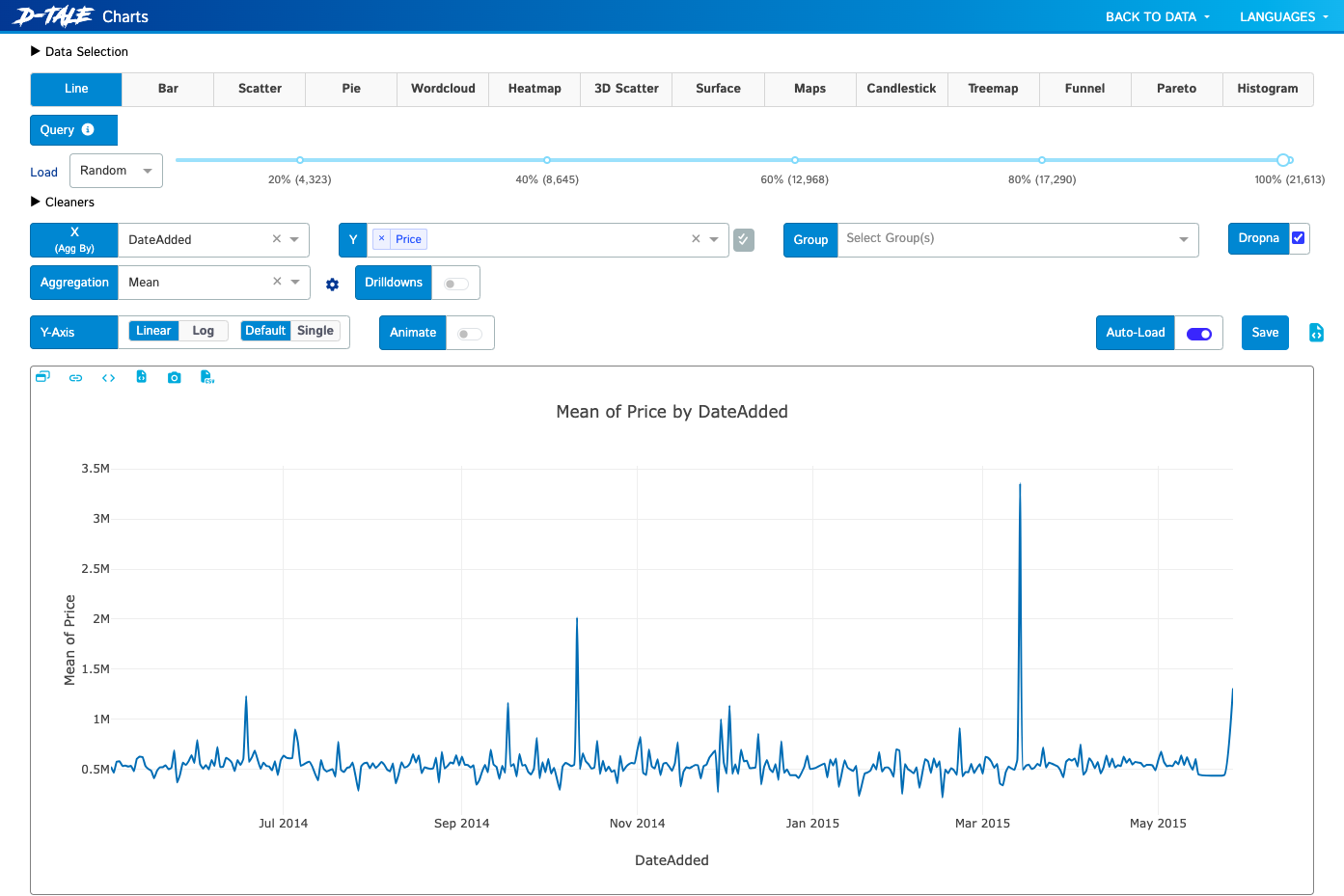Open the code snippet brackets icon
This screenshot has height=896, width=1344.
tap(108, 378)
